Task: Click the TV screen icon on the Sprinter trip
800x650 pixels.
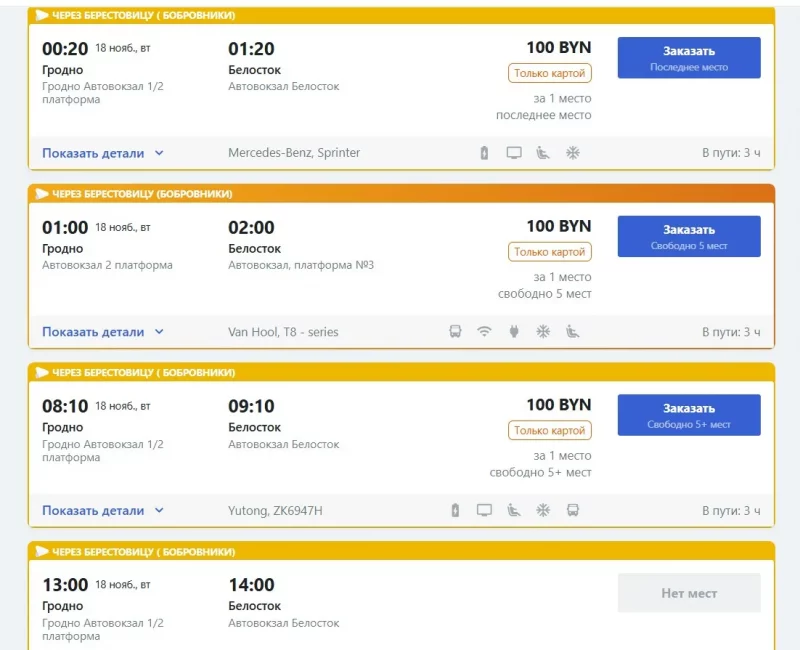Action: [x=514, y=153]
